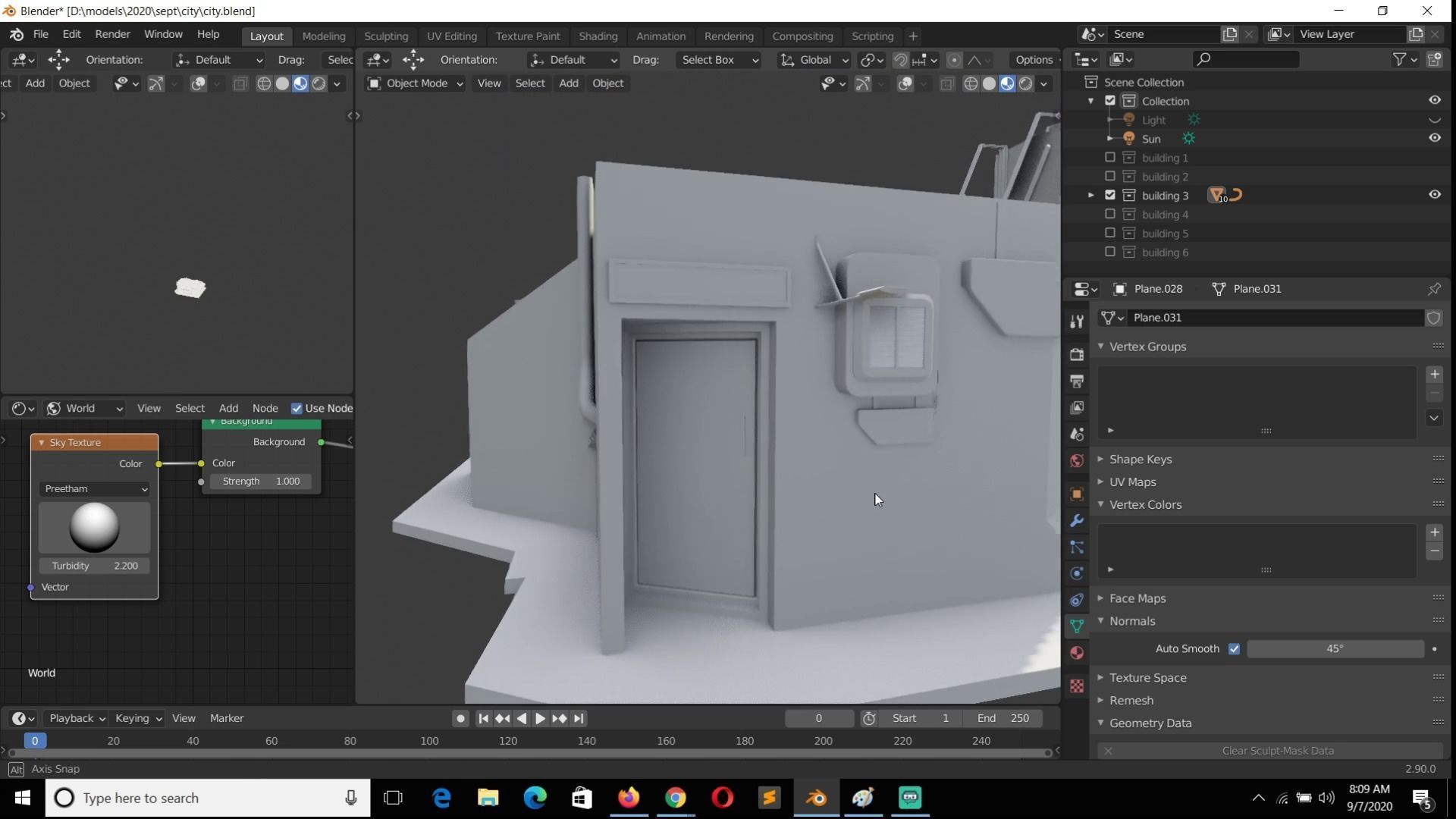
Task: Open the Physics properties tab icon
Action: (x=1077, y=573)
